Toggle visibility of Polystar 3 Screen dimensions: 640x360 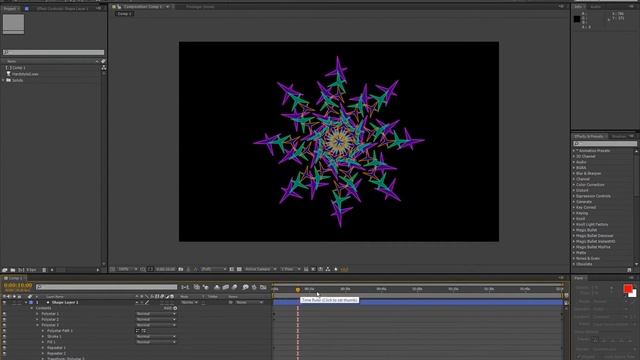4,325
